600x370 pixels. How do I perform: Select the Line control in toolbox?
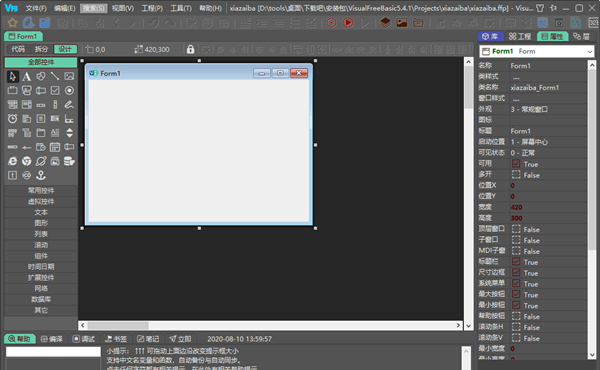pyautogui.click(x=55, y=76)
